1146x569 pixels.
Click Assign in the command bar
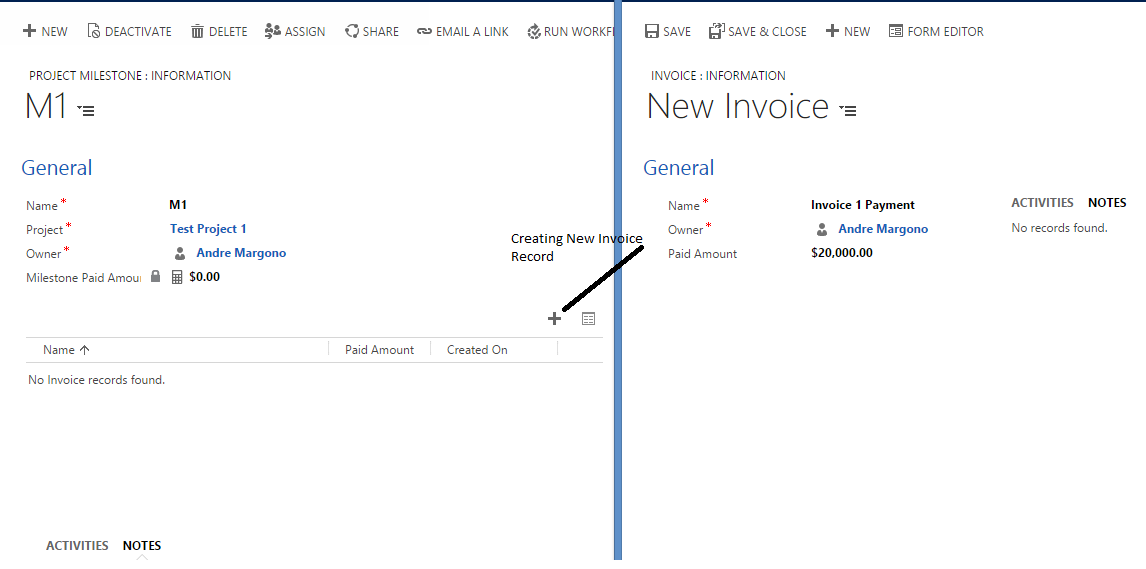pyautogui.click(x=295, y=32)
